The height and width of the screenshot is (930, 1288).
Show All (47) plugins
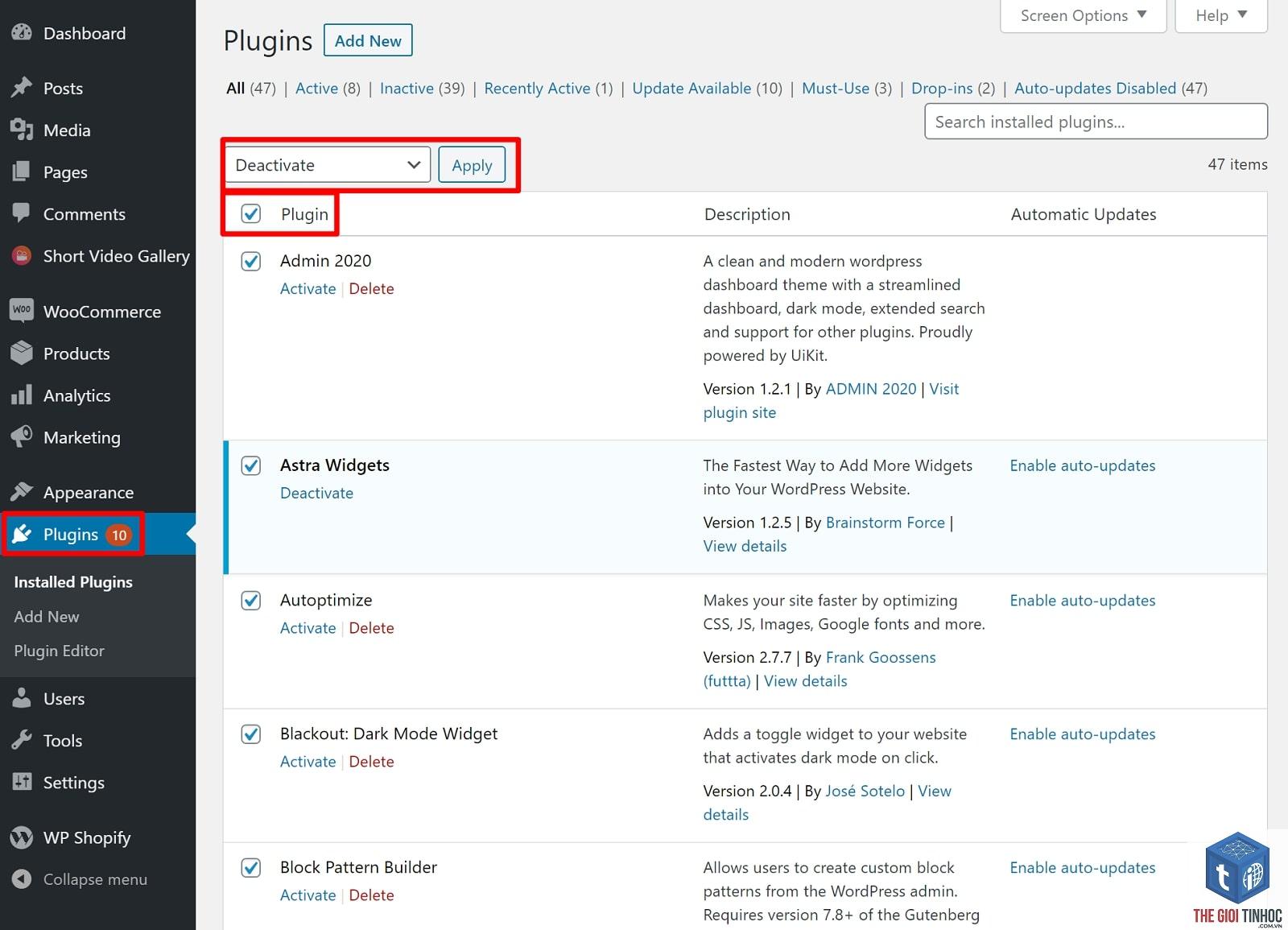point(251,88)
